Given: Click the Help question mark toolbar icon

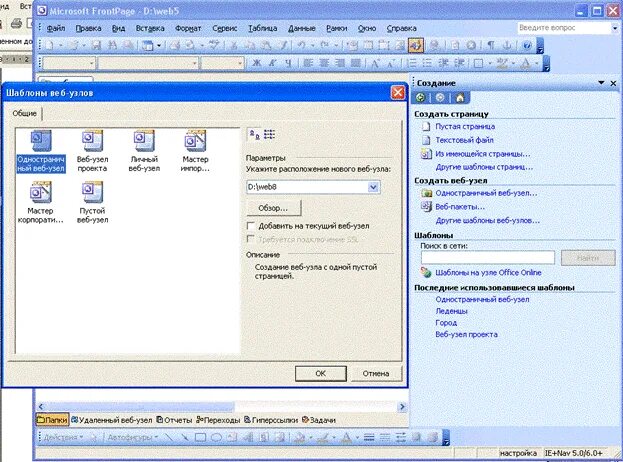Looking at the screenshot, I should (527, 45).
